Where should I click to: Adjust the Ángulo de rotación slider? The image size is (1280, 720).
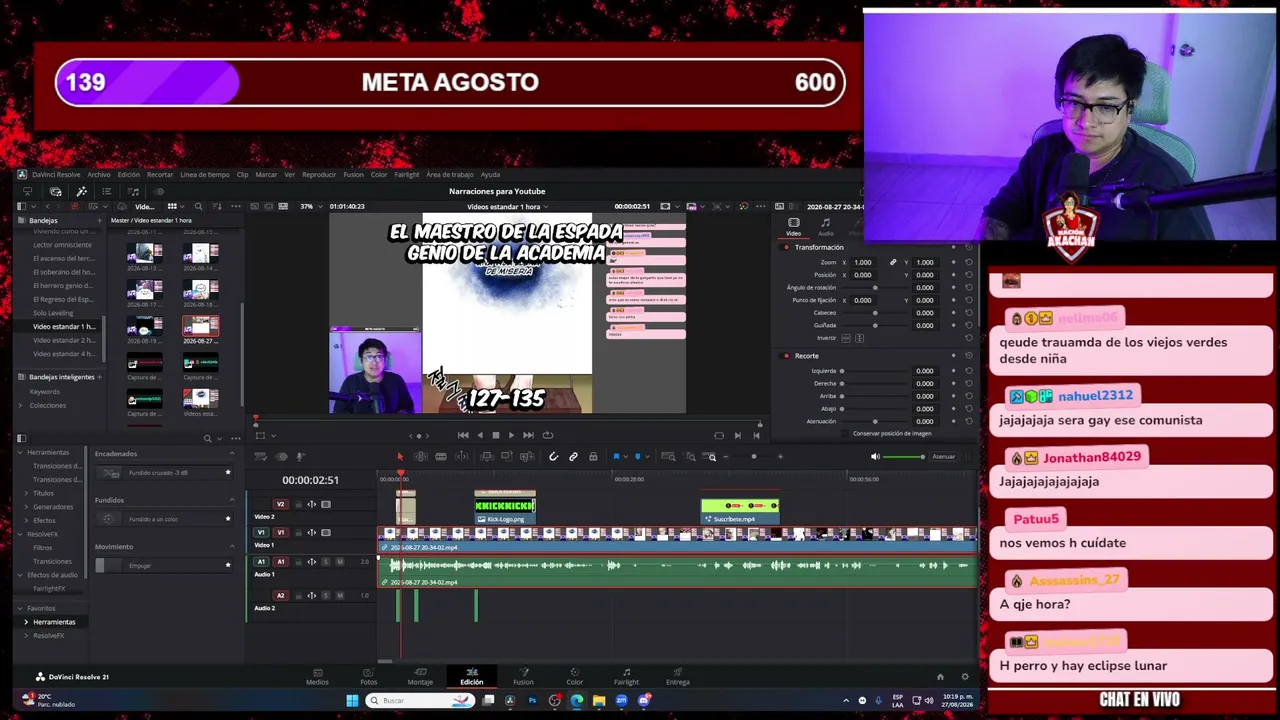875,288
